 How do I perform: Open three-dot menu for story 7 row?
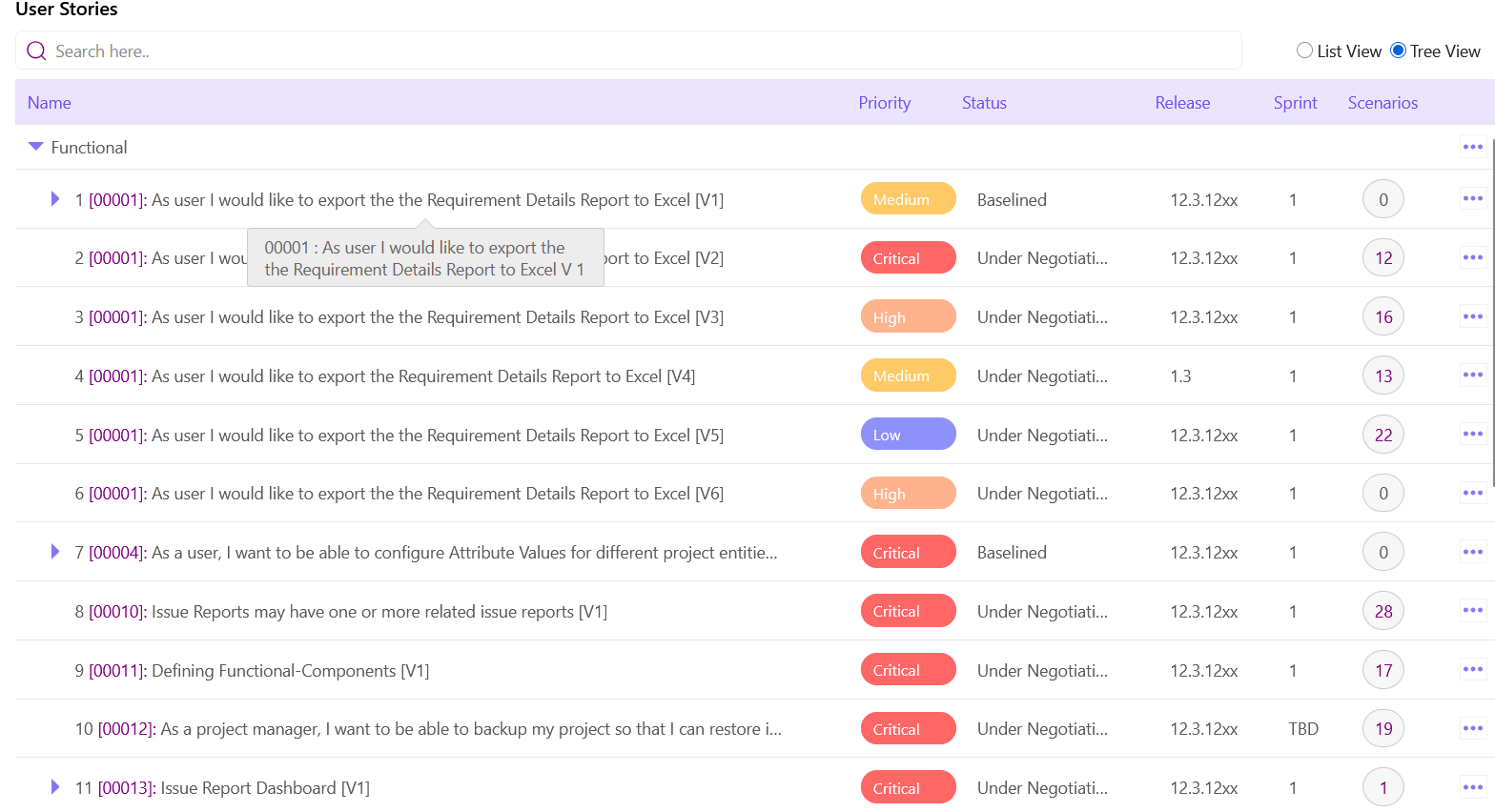(1472, 552)
